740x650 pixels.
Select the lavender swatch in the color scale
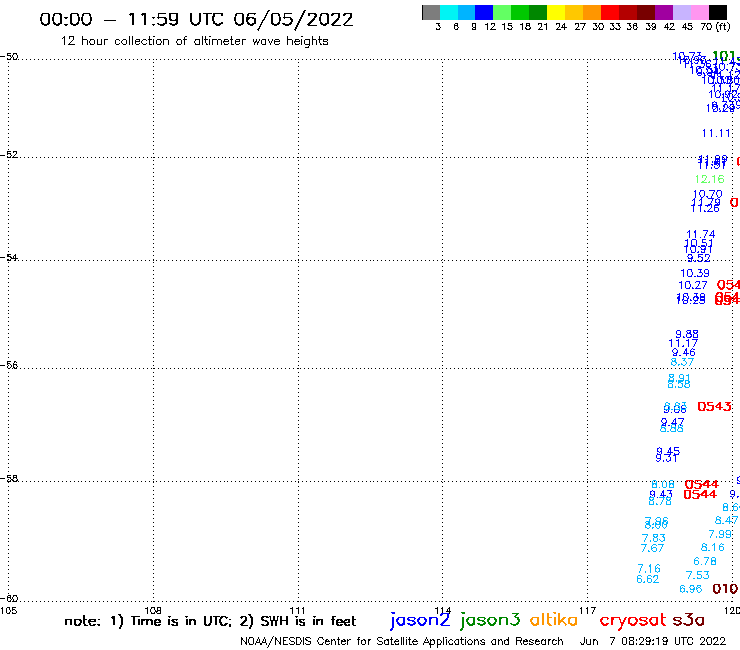[681, 12]
